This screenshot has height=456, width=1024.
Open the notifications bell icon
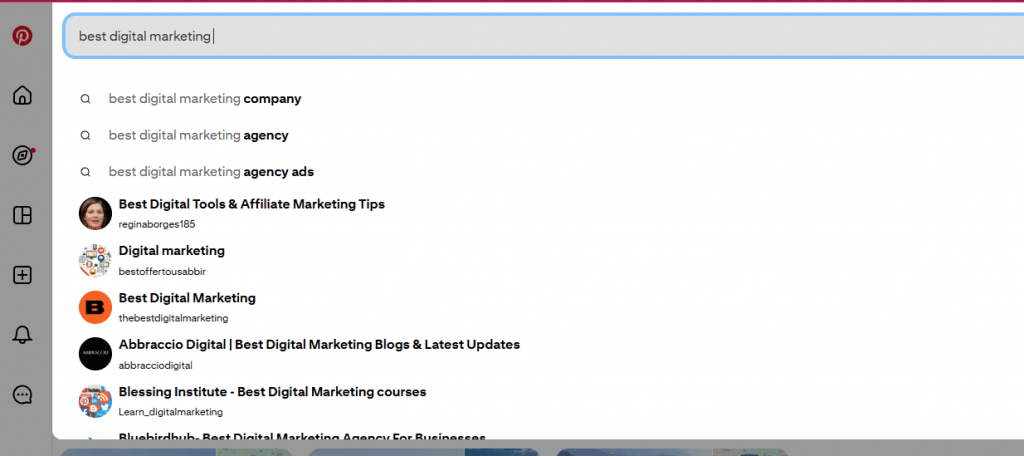tap(22, 335)
